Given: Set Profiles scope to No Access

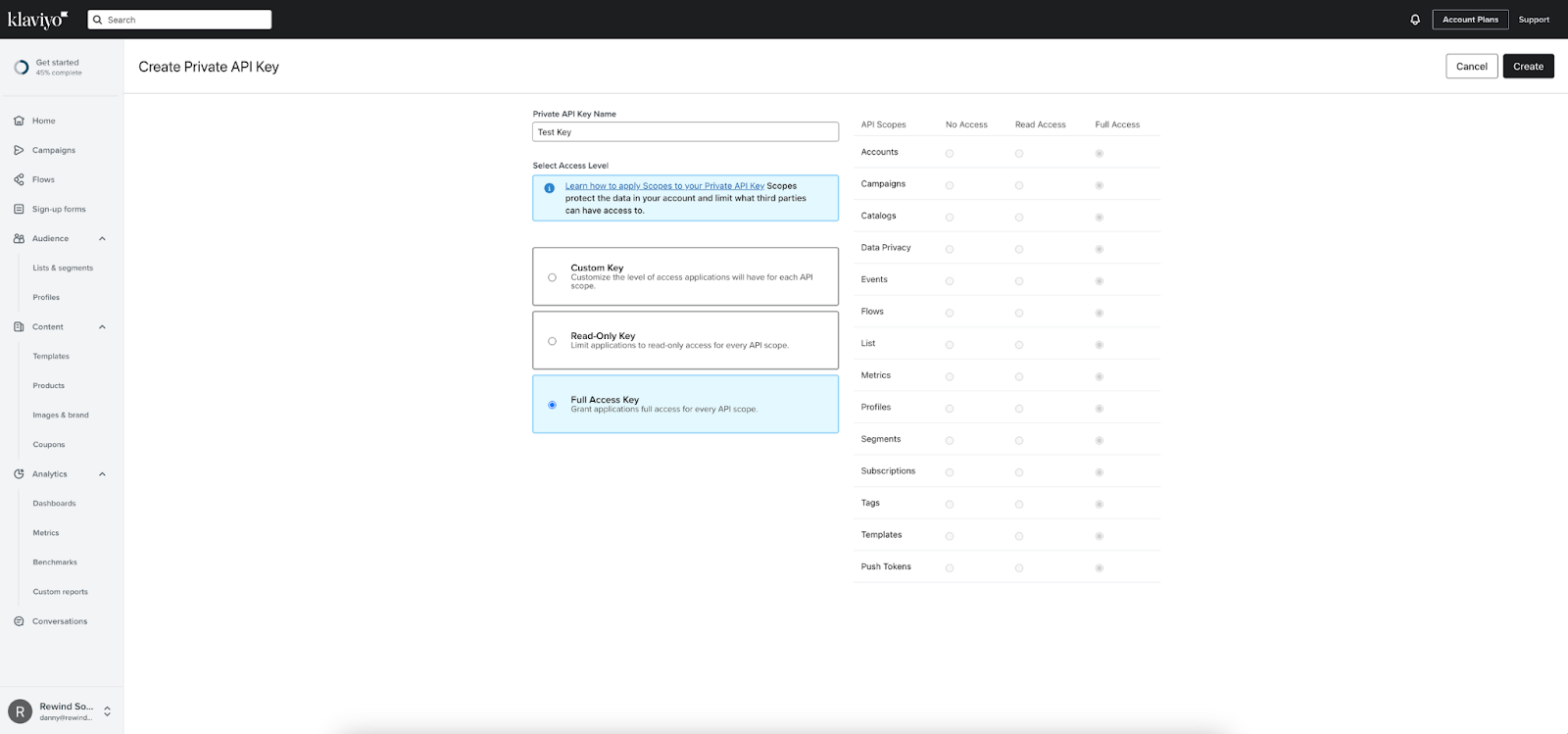Looking at the screenshot, I should pyautogui.click(x=950, y=409).
